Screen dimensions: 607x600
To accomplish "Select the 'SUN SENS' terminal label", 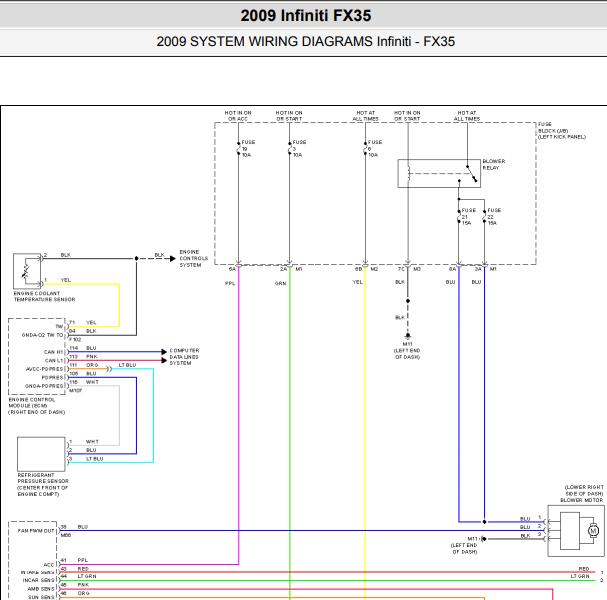I will pos(41,597).
